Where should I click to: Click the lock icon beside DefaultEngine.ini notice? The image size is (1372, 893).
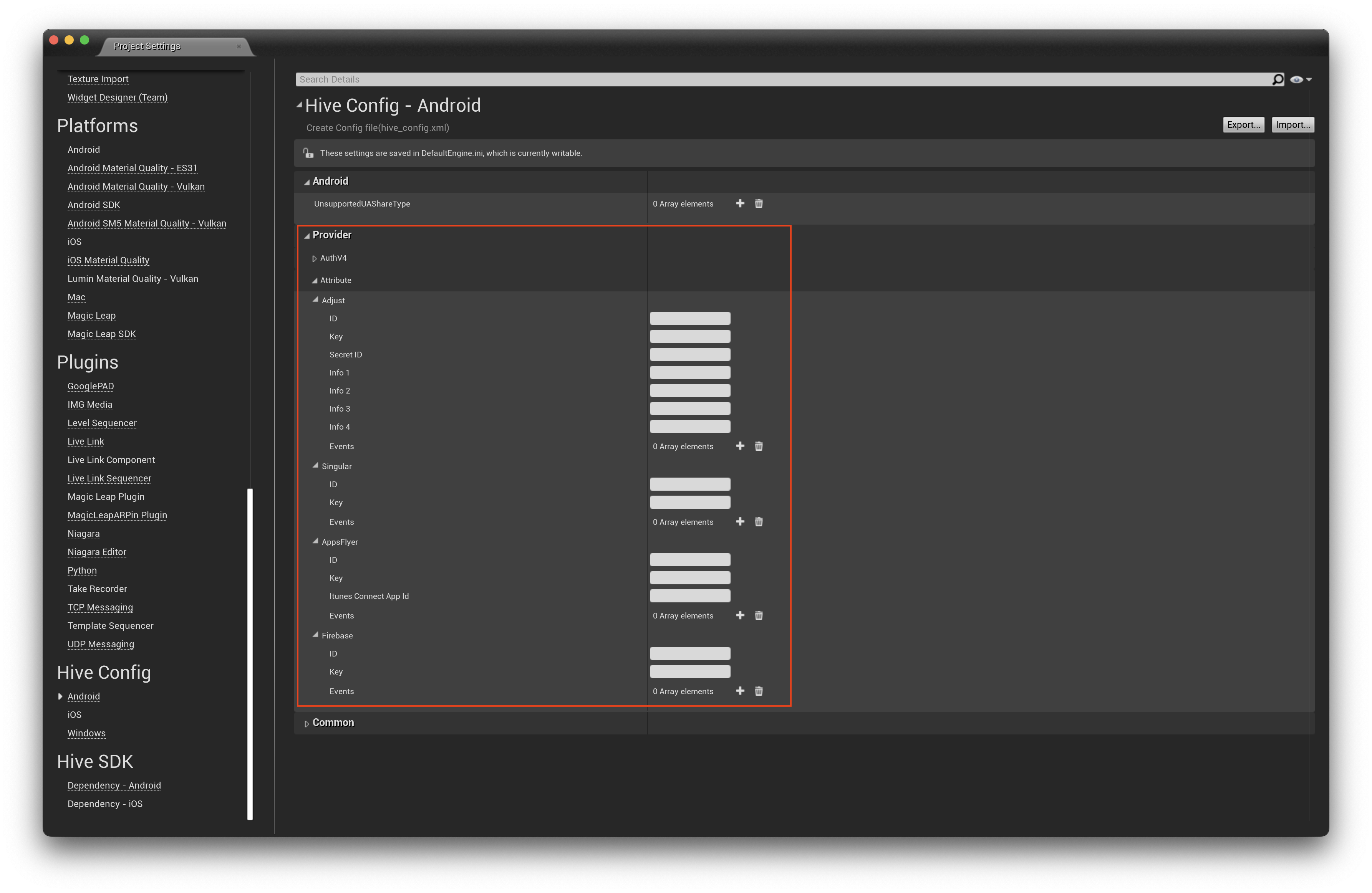coord(308,153)
